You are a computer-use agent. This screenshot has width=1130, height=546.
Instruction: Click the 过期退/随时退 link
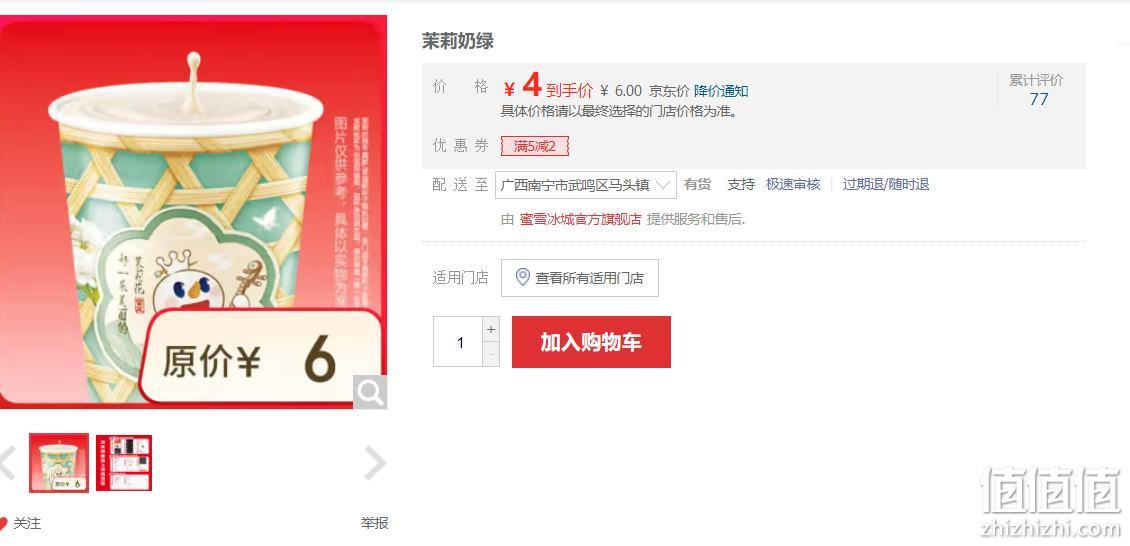click(x=886, y=184)
